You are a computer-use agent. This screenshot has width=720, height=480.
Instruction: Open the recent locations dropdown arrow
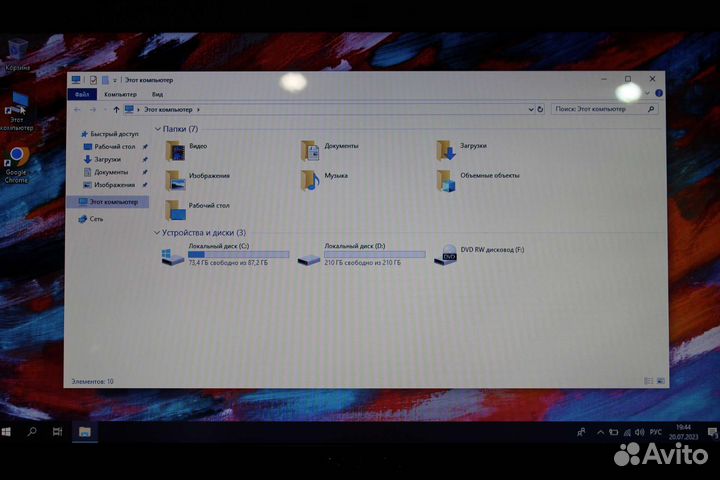(105, 110)
